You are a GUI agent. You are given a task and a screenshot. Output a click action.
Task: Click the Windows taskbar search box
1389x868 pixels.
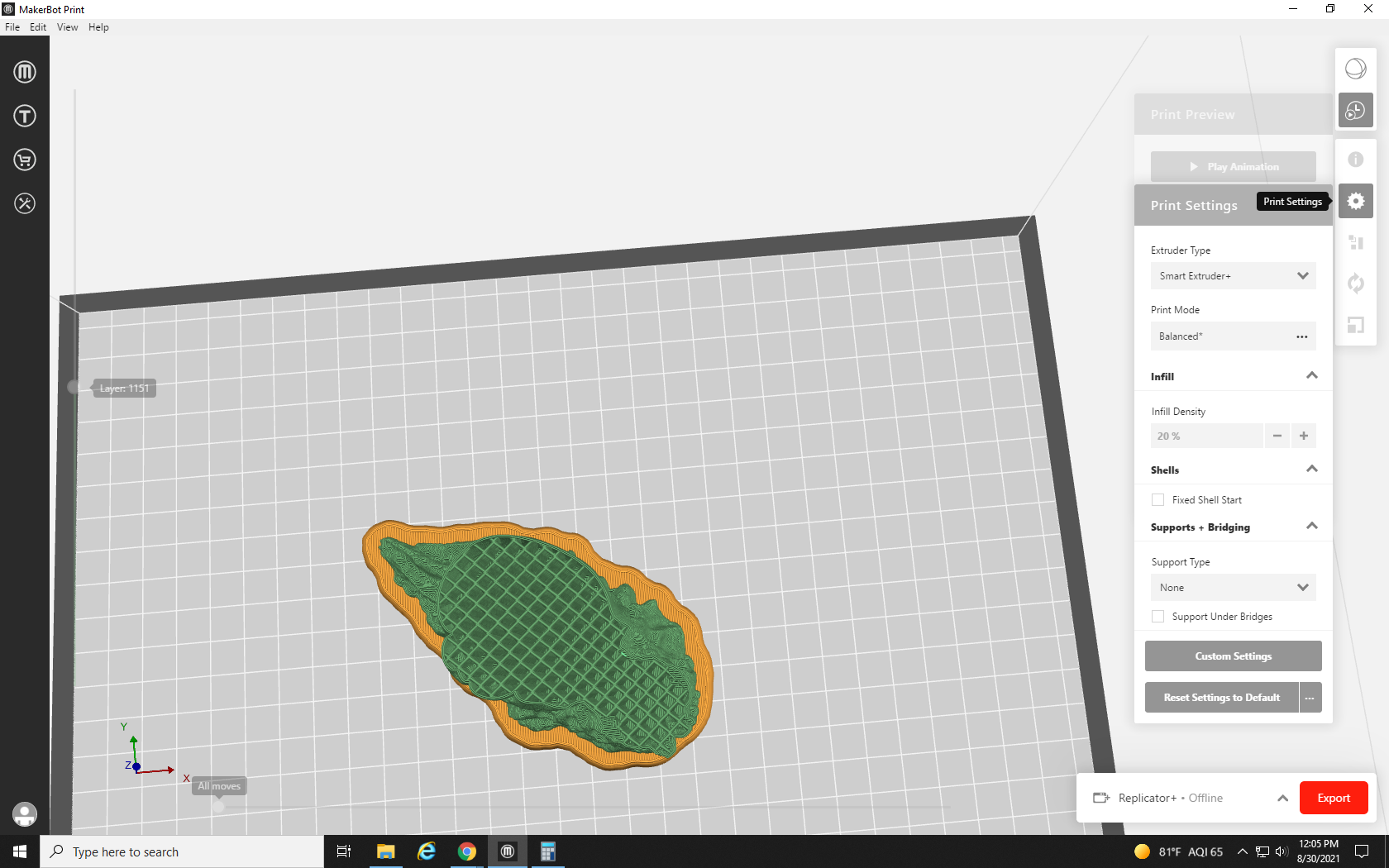(182, 851)
